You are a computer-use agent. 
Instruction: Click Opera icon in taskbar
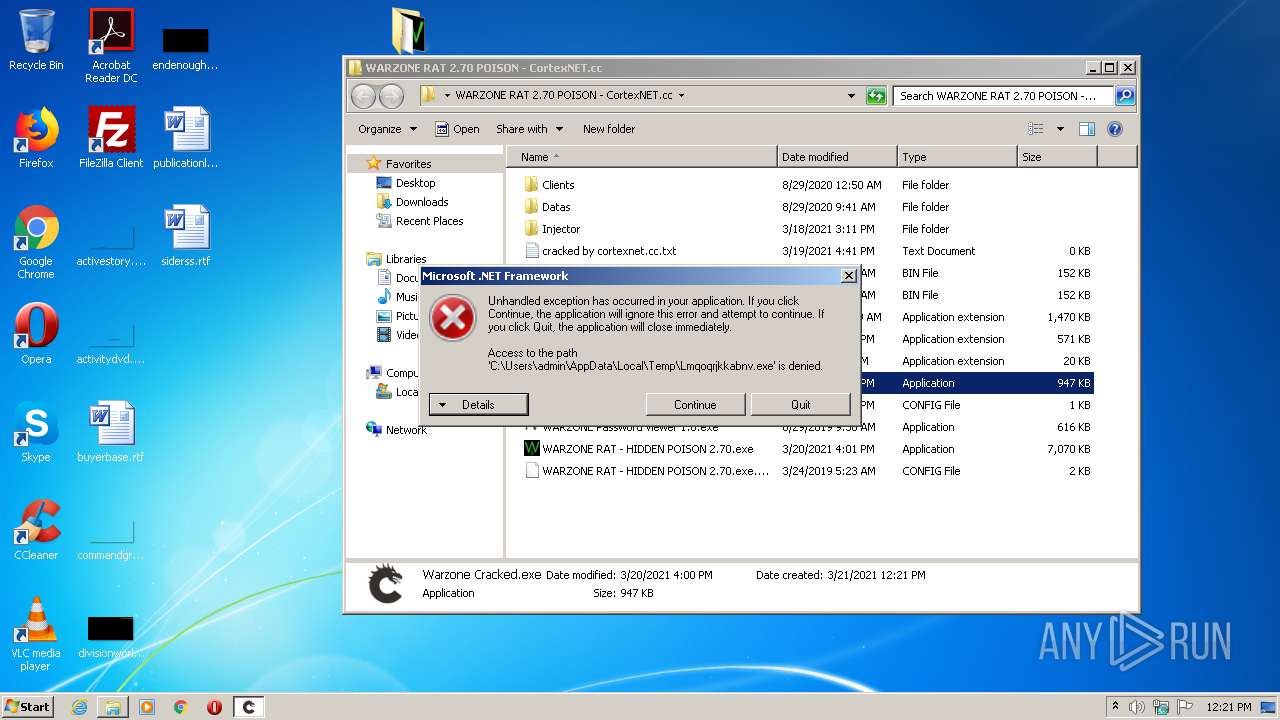(x=214, y=707)
